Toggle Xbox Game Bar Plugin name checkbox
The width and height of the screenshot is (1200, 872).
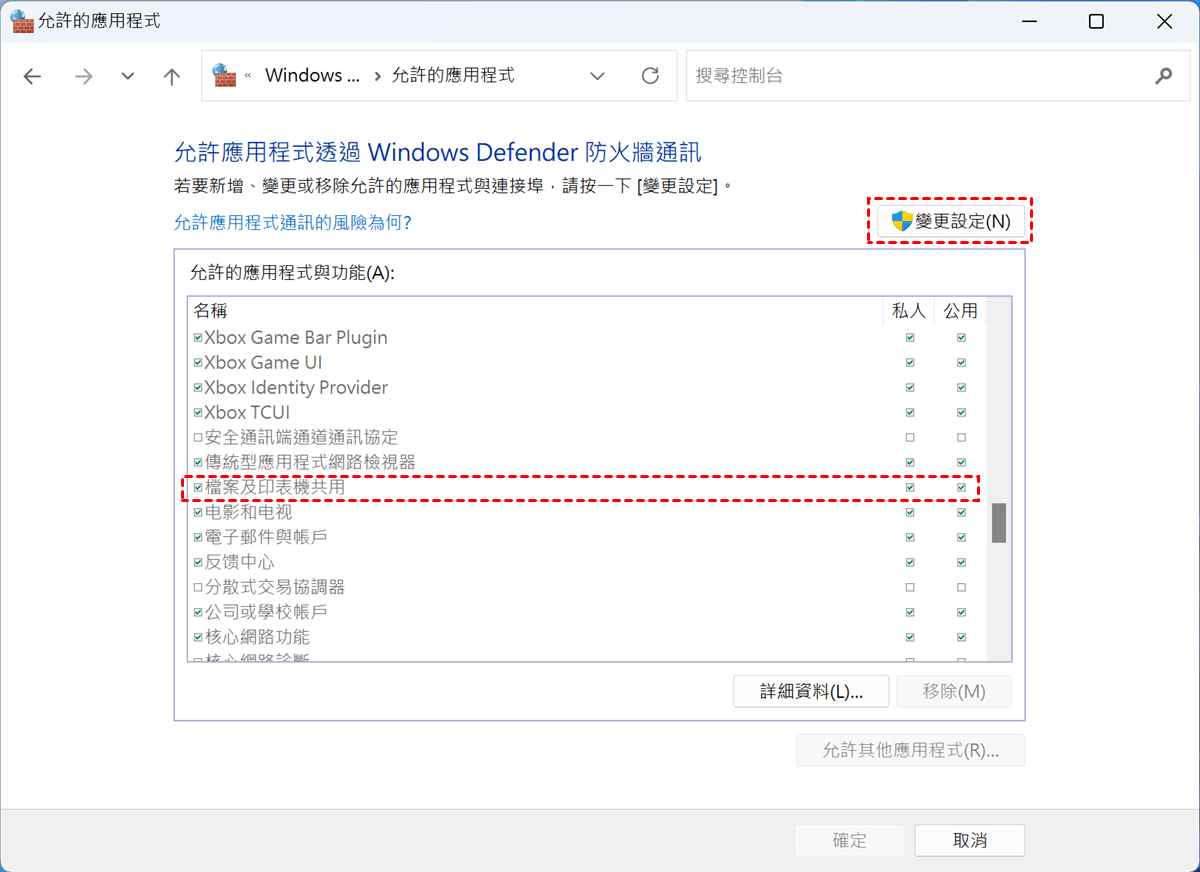point(197,338)
